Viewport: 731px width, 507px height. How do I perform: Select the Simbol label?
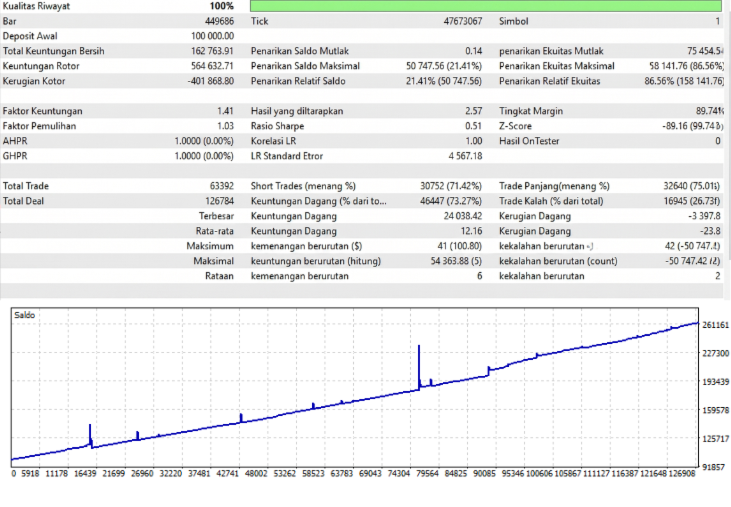[513, 21]
